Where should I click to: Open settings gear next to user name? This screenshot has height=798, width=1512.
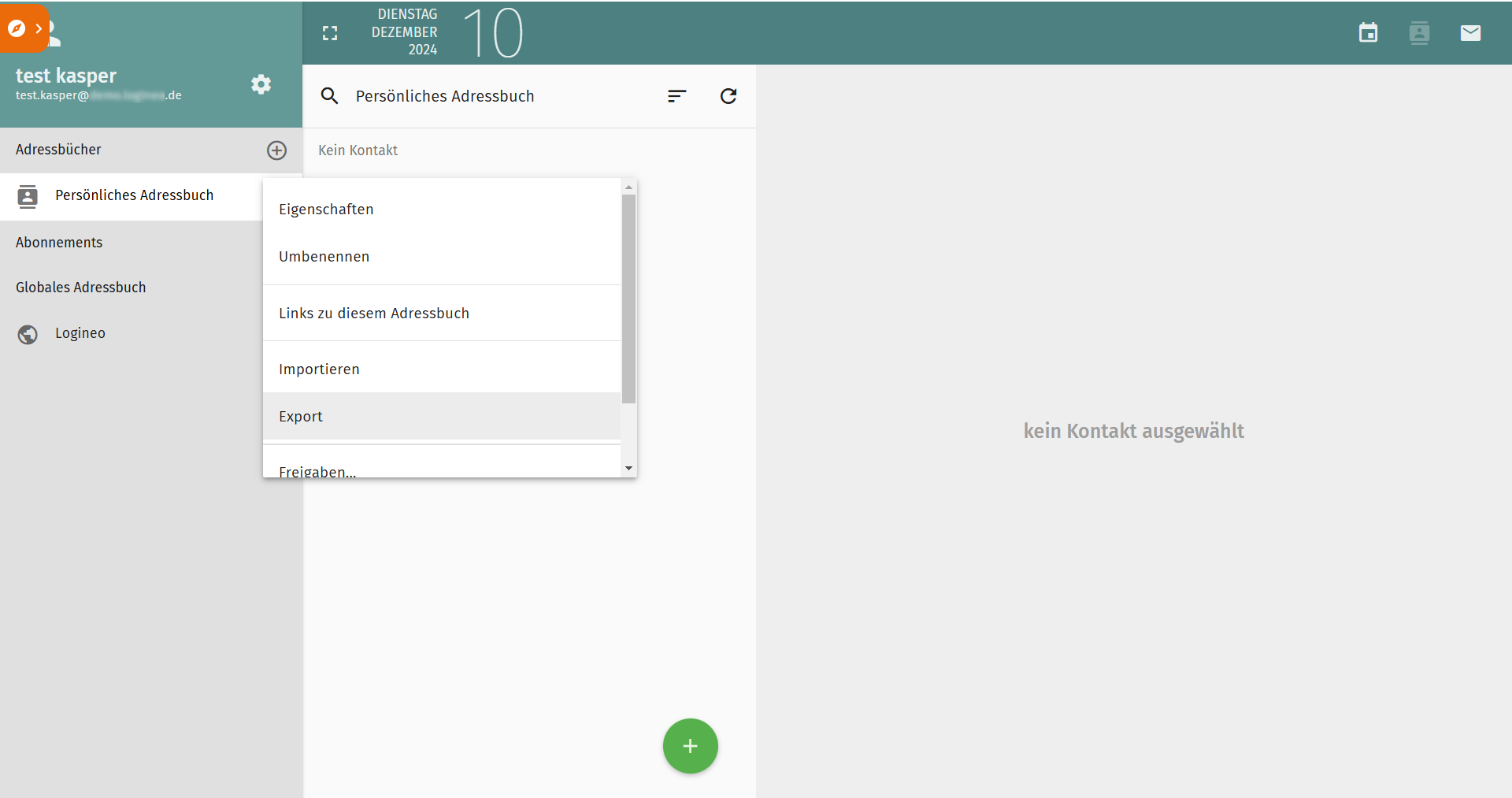[261, 84]
